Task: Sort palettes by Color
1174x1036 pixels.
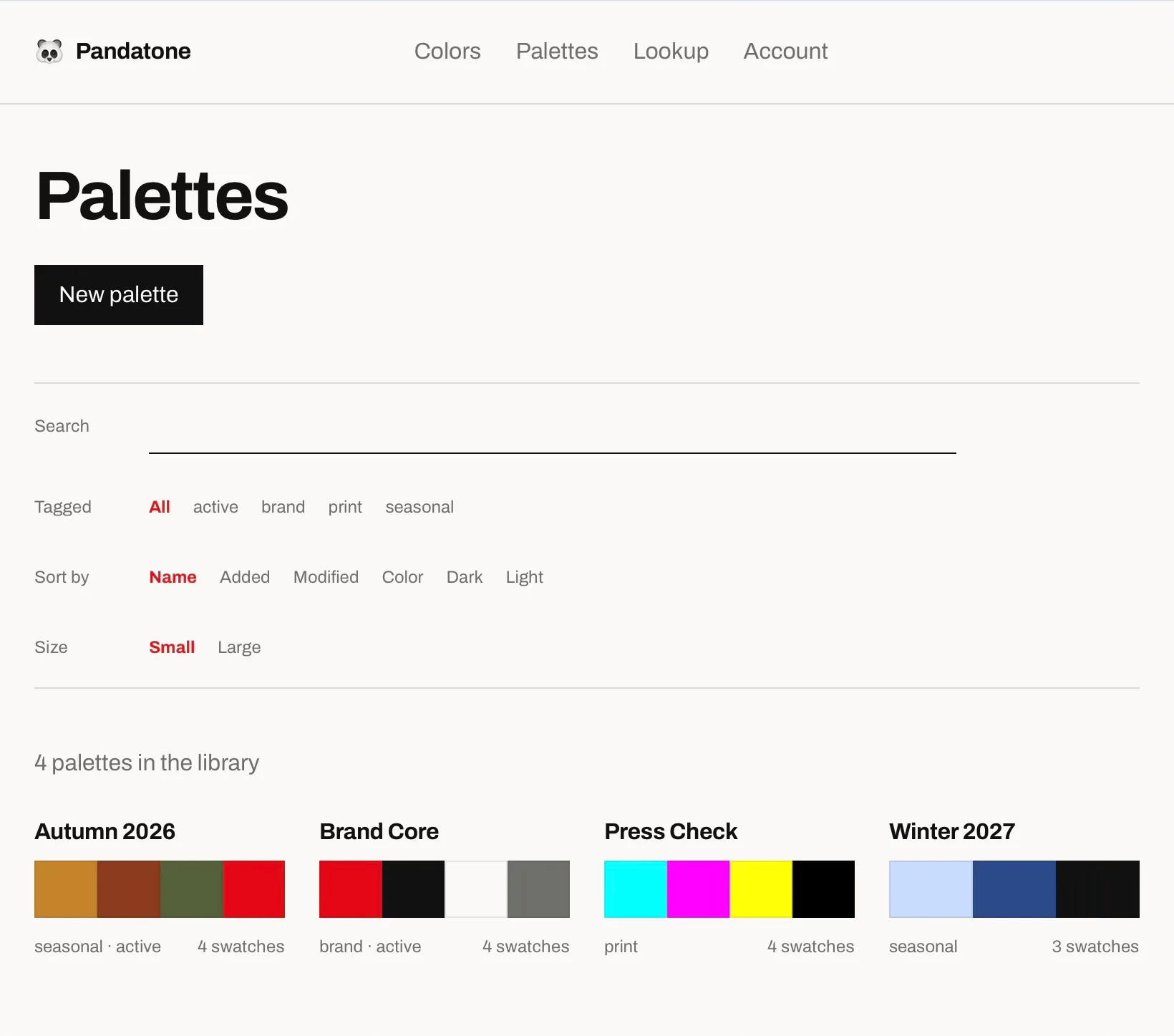Action: click(402, 577)
